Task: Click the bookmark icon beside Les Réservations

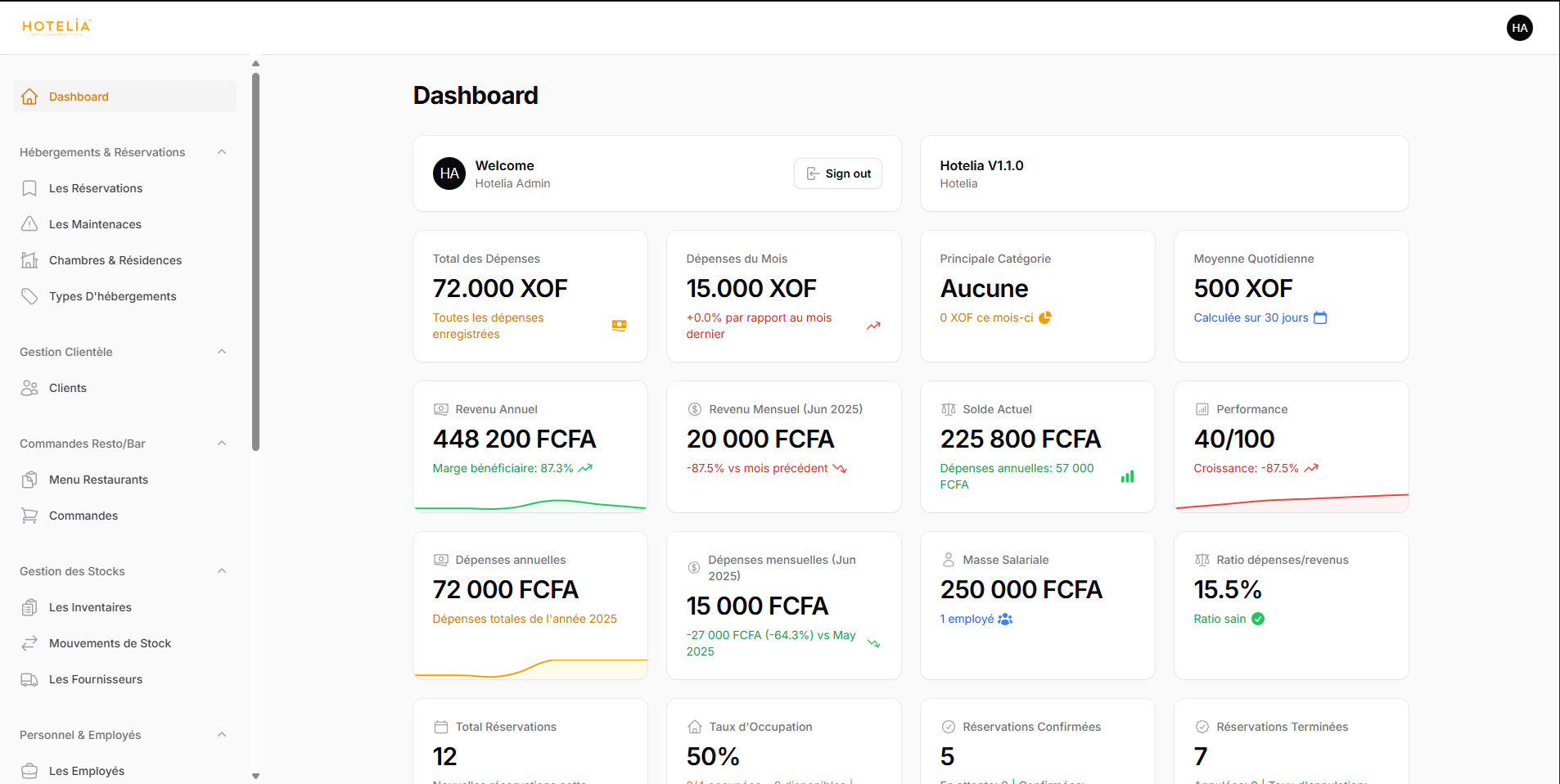Action: click(x=29, y=188)
